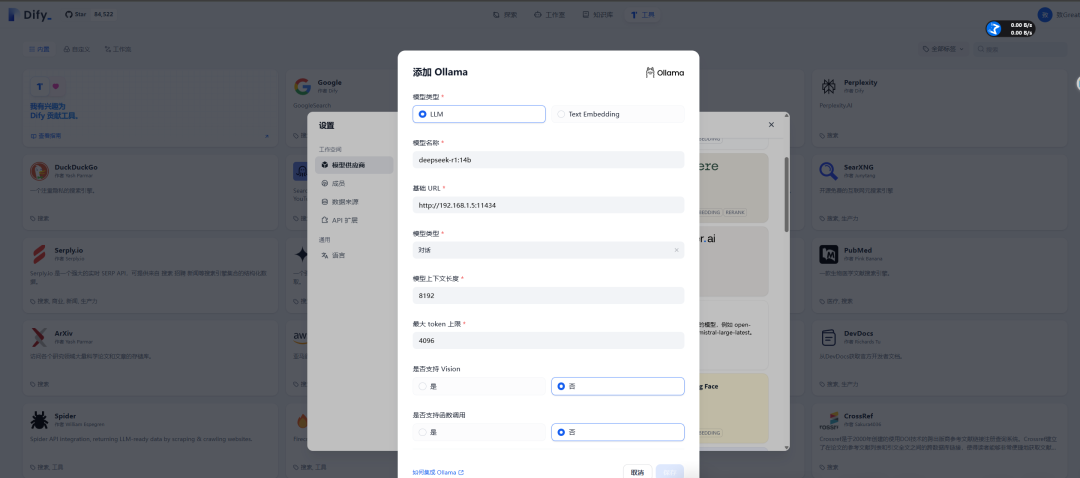Image resolution: width=1080 pixels, height=478 pixels.
Task: Click the 数据来源 database icon
Action: (324, 202)
